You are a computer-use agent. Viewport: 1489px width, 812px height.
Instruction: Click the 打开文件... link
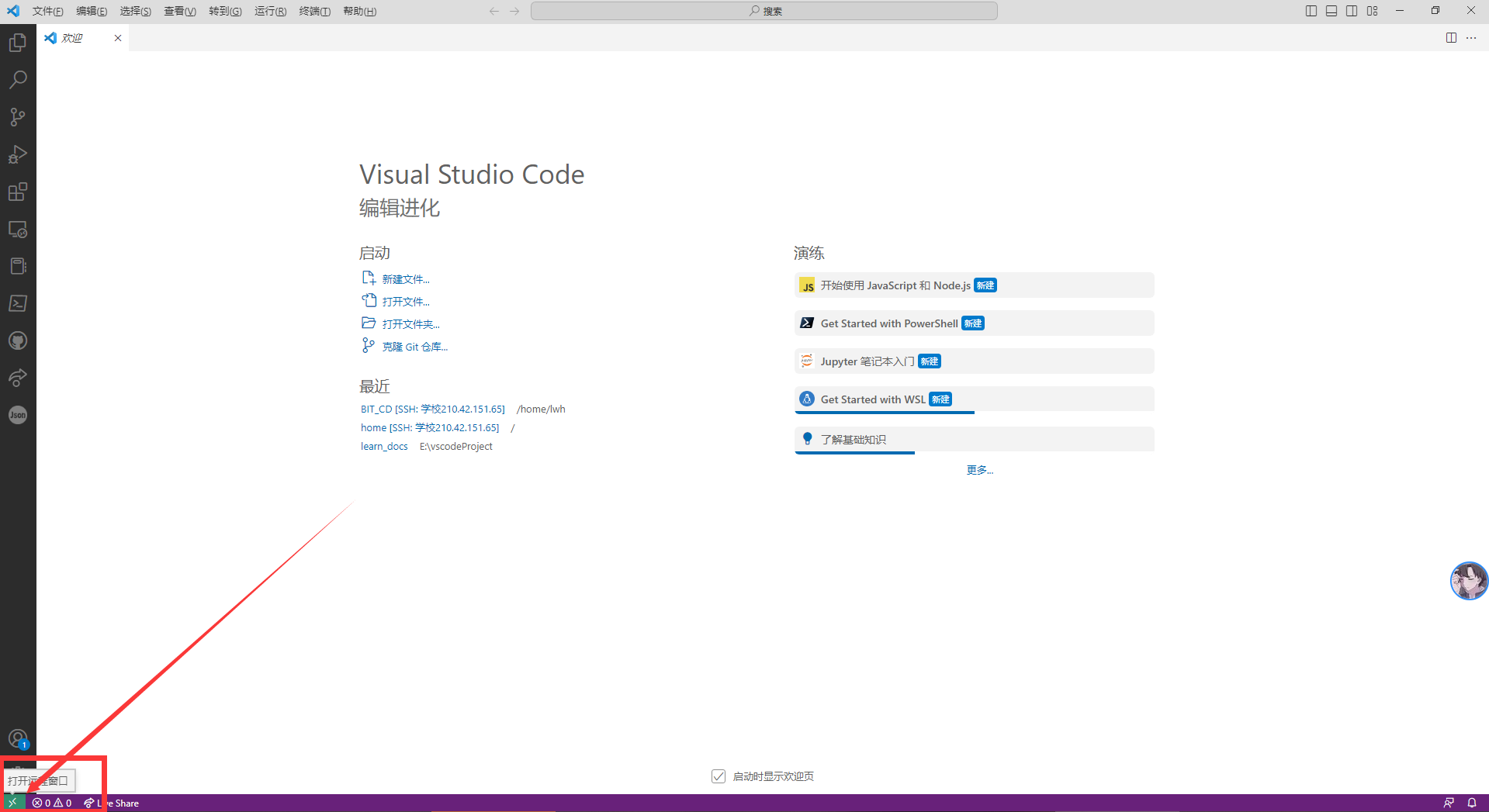[x=405, y=302]
